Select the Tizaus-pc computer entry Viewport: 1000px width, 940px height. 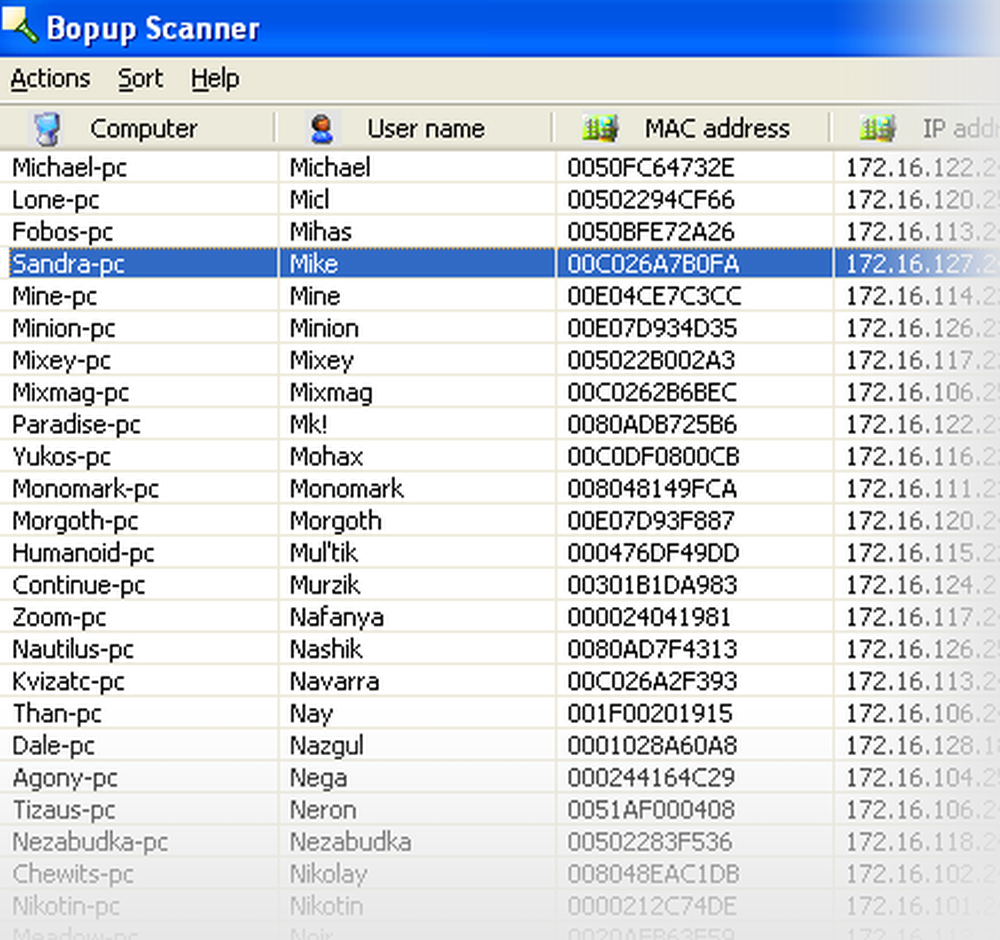click(x=64, y=811)
